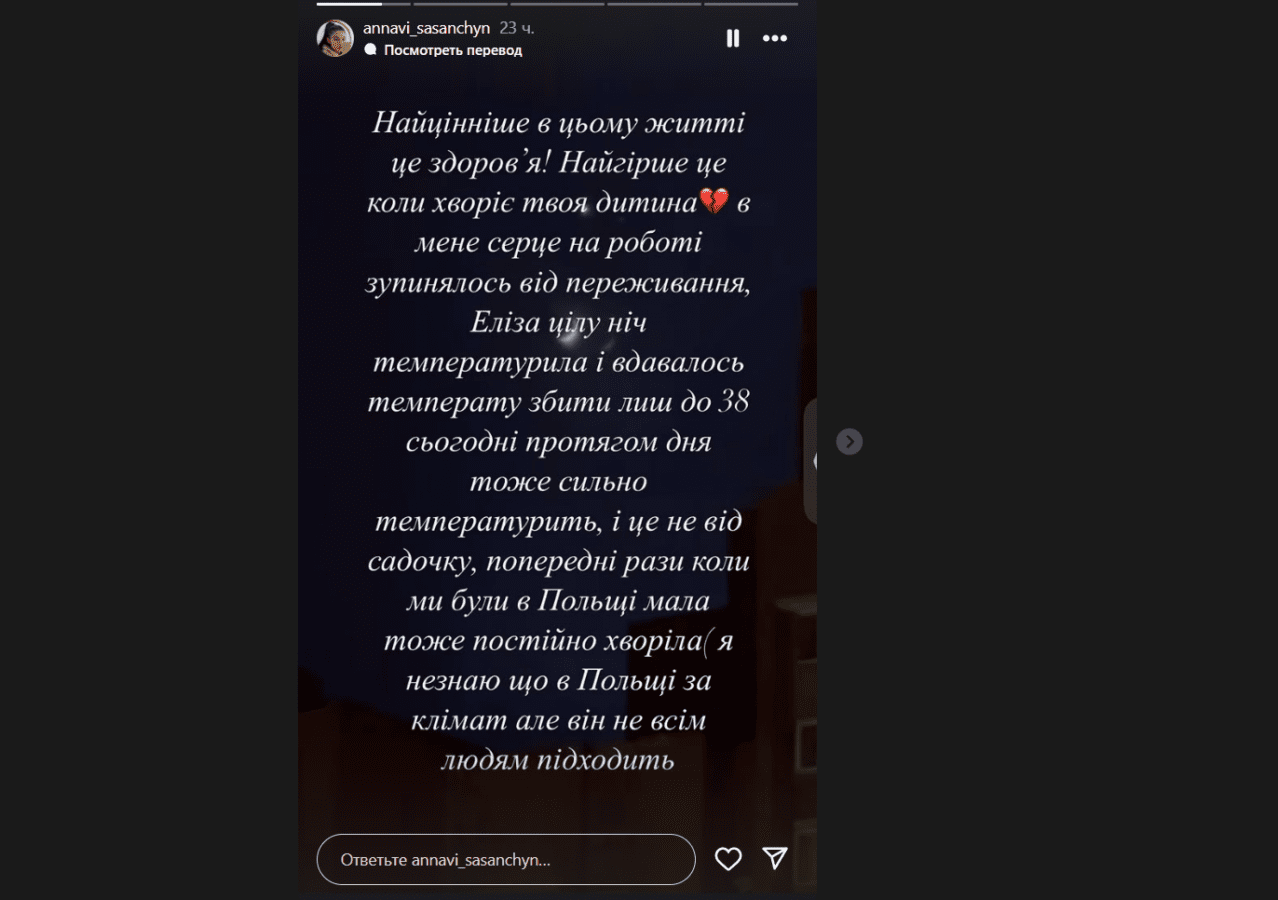Jump to the second story progress segment
This screenshot has height=900, width=1278.
(460, 4)
